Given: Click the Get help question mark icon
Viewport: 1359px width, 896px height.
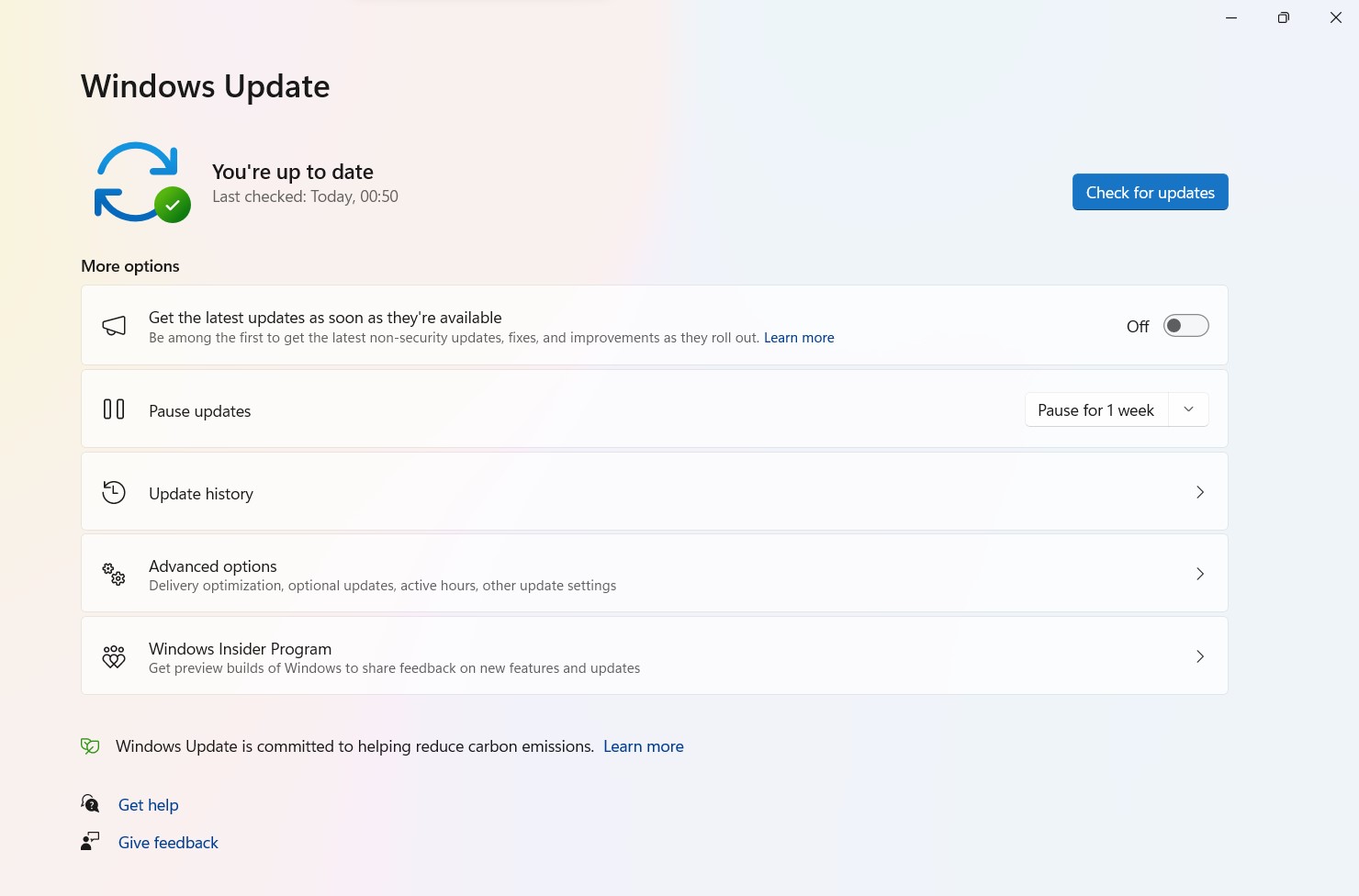Looking at the screenshot, I should [89, 803].
